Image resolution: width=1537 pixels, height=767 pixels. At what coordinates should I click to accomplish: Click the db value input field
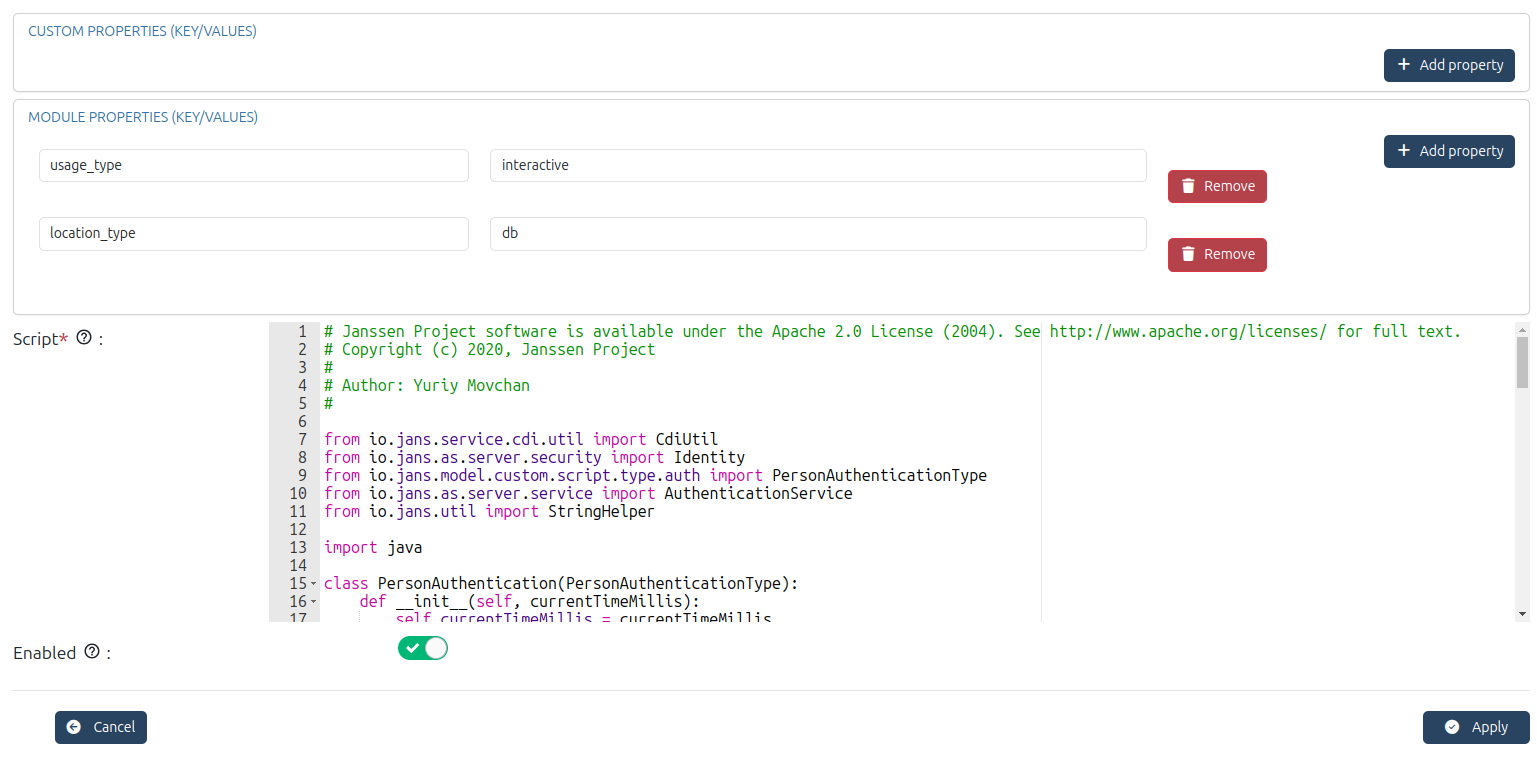(817, 233)
